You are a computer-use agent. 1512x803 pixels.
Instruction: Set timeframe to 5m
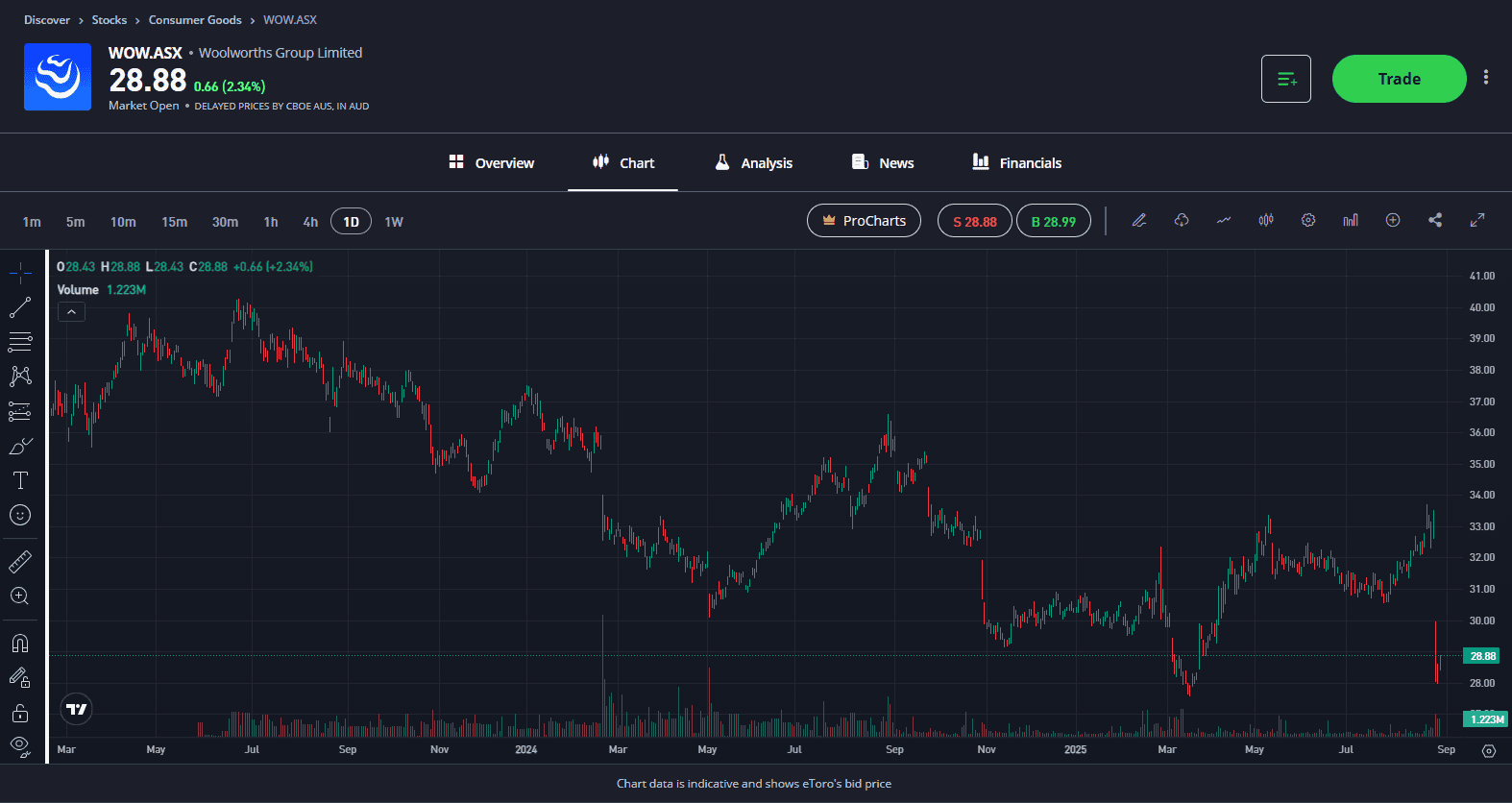(76, 222)
